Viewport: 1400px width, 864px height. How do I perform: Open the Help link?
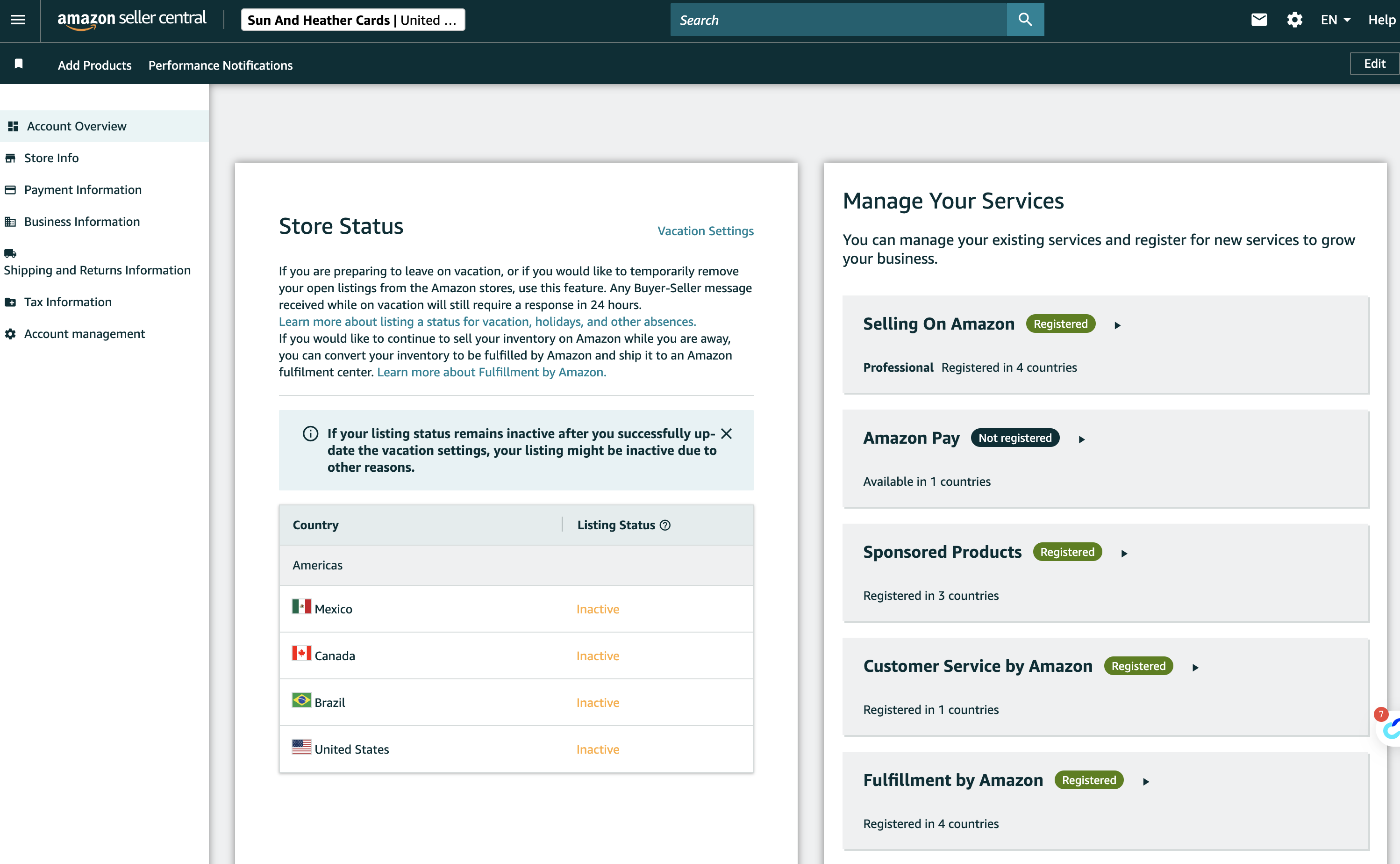[x=1382, y=20]
